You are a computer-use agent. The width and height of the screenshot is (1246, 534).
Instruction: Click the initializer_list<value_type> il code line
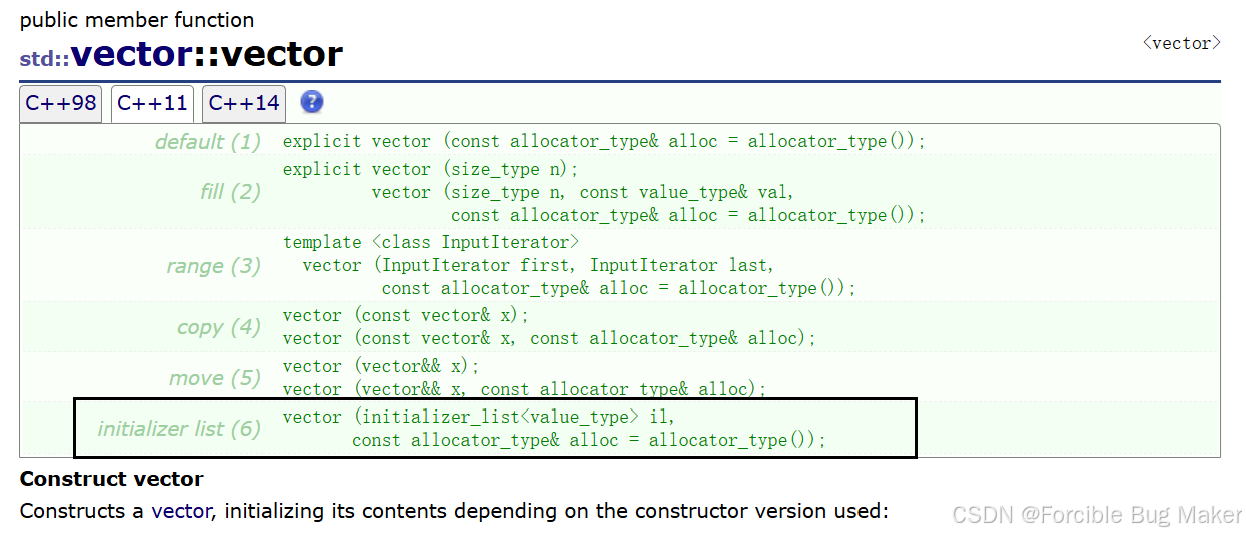(x=486, y=416)
